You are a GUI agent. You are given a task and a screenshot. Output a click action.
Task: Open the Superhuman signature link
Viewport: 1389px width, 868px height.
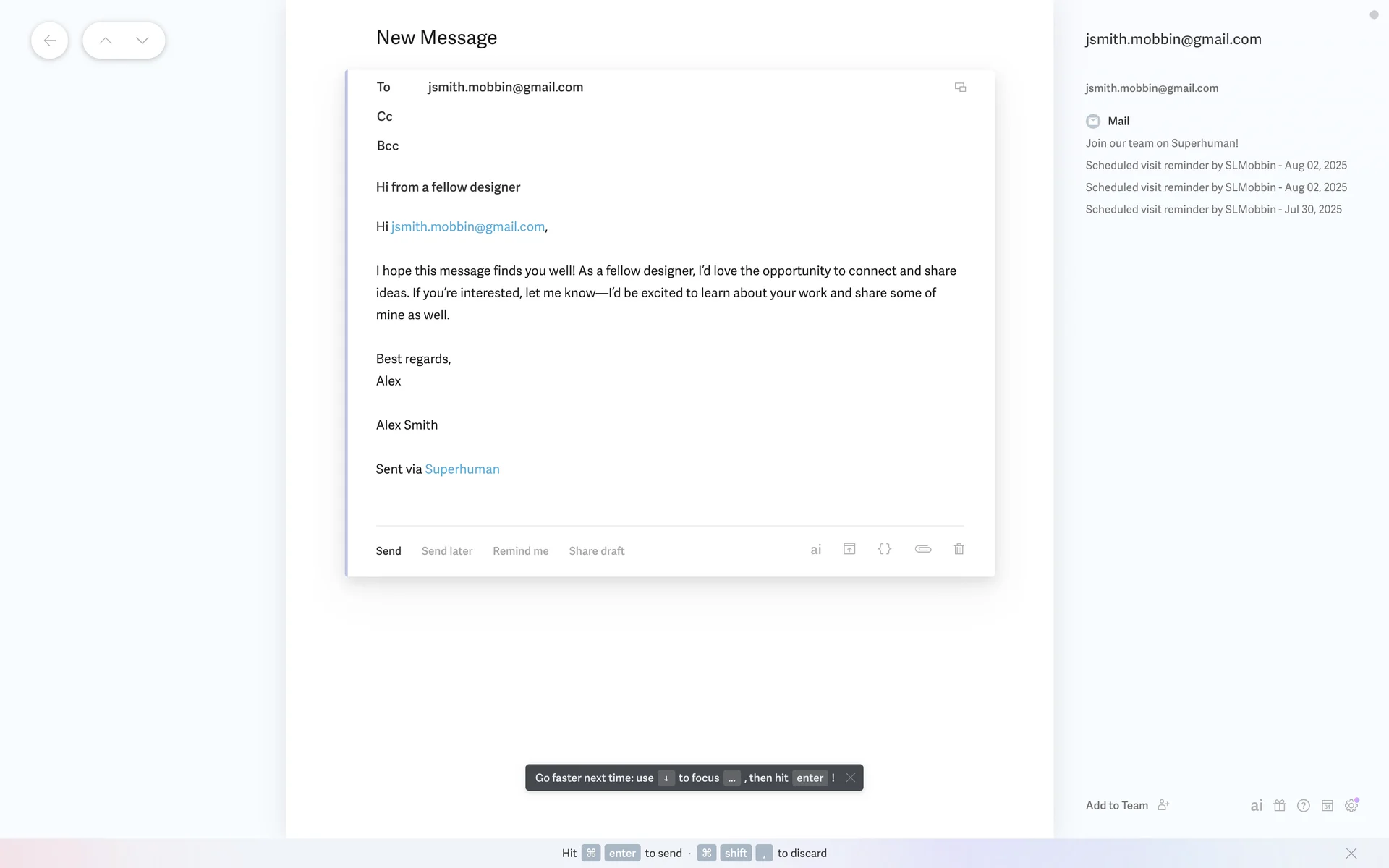tap(462, 469)
